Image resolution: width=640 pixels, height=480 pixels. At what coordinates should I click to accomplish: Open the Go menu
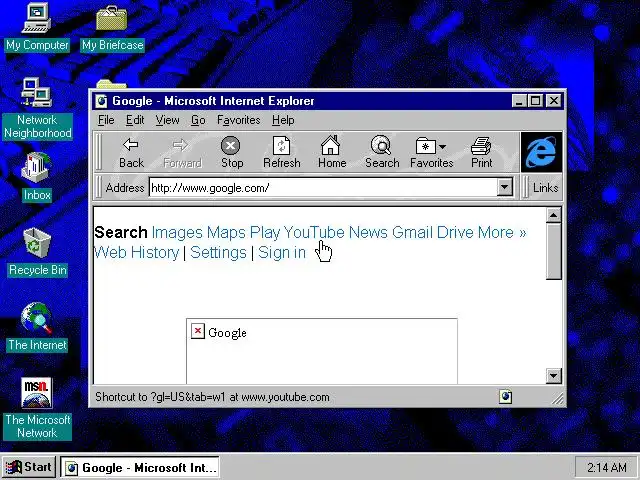(198, 120)
